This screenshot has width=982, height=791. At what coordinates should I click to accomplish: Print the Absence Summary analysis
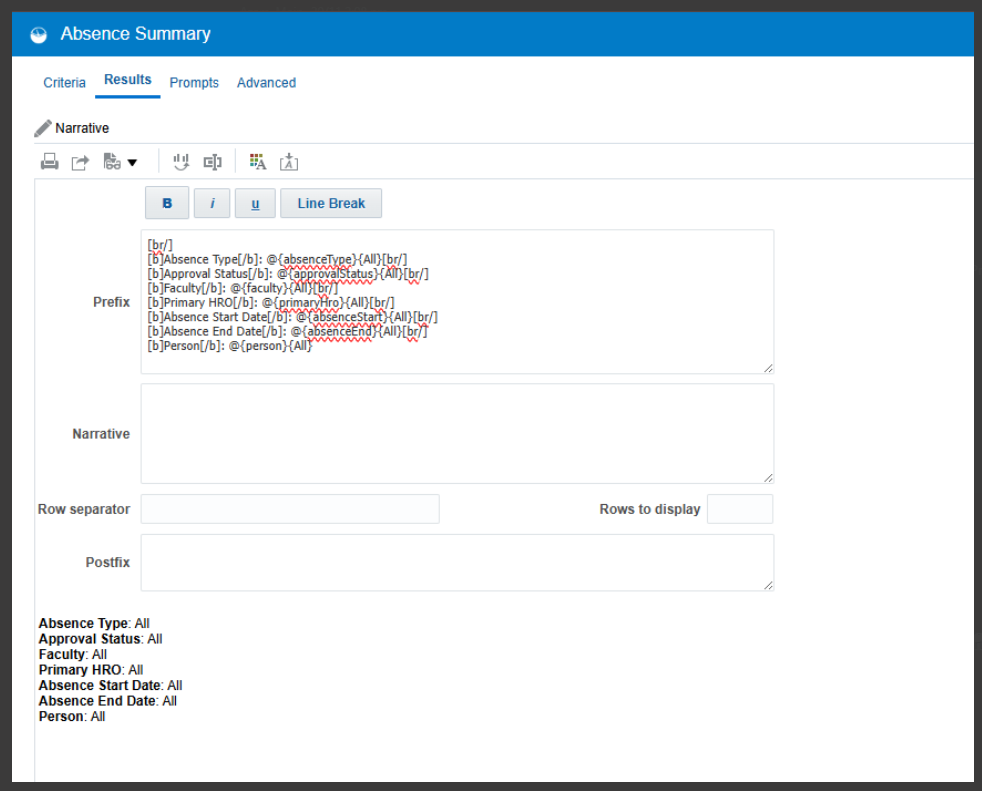tap(50, 161)
